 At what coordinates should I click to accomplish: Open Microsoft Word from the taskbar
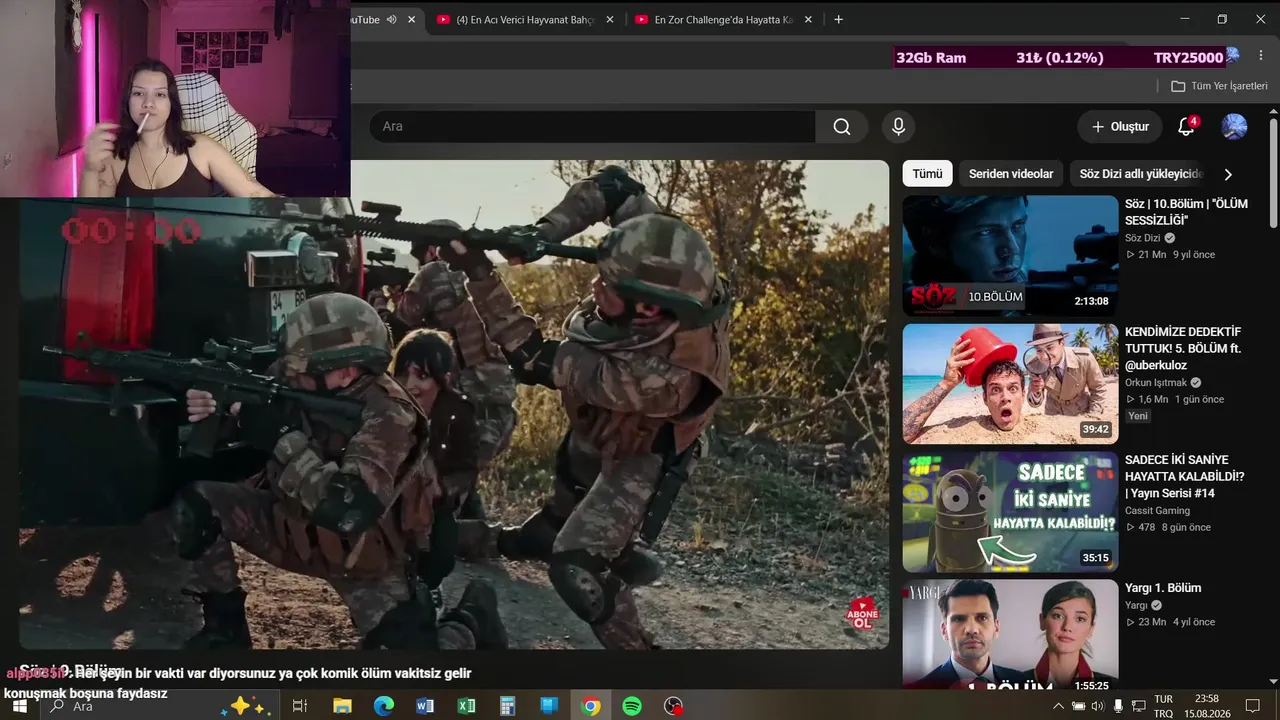click(425, 706)
